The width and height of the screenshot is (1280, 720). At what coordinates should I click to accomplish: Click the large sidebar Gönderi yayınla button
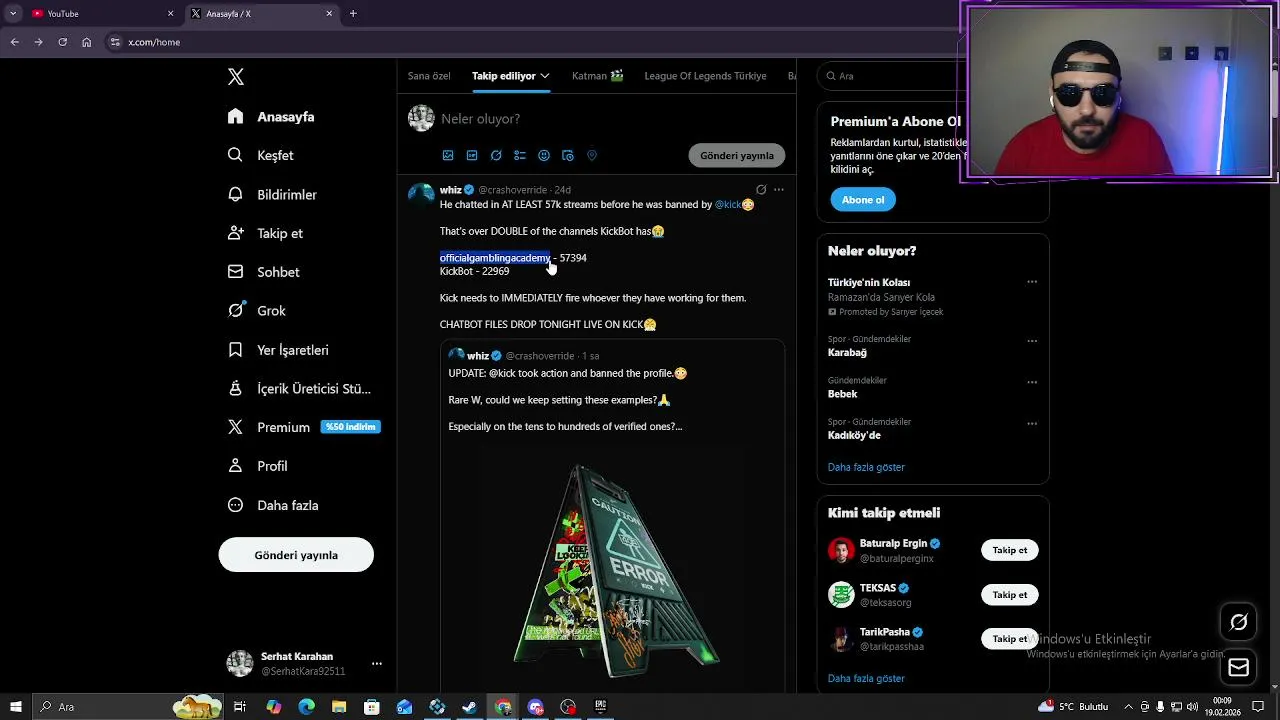[296, 555]
